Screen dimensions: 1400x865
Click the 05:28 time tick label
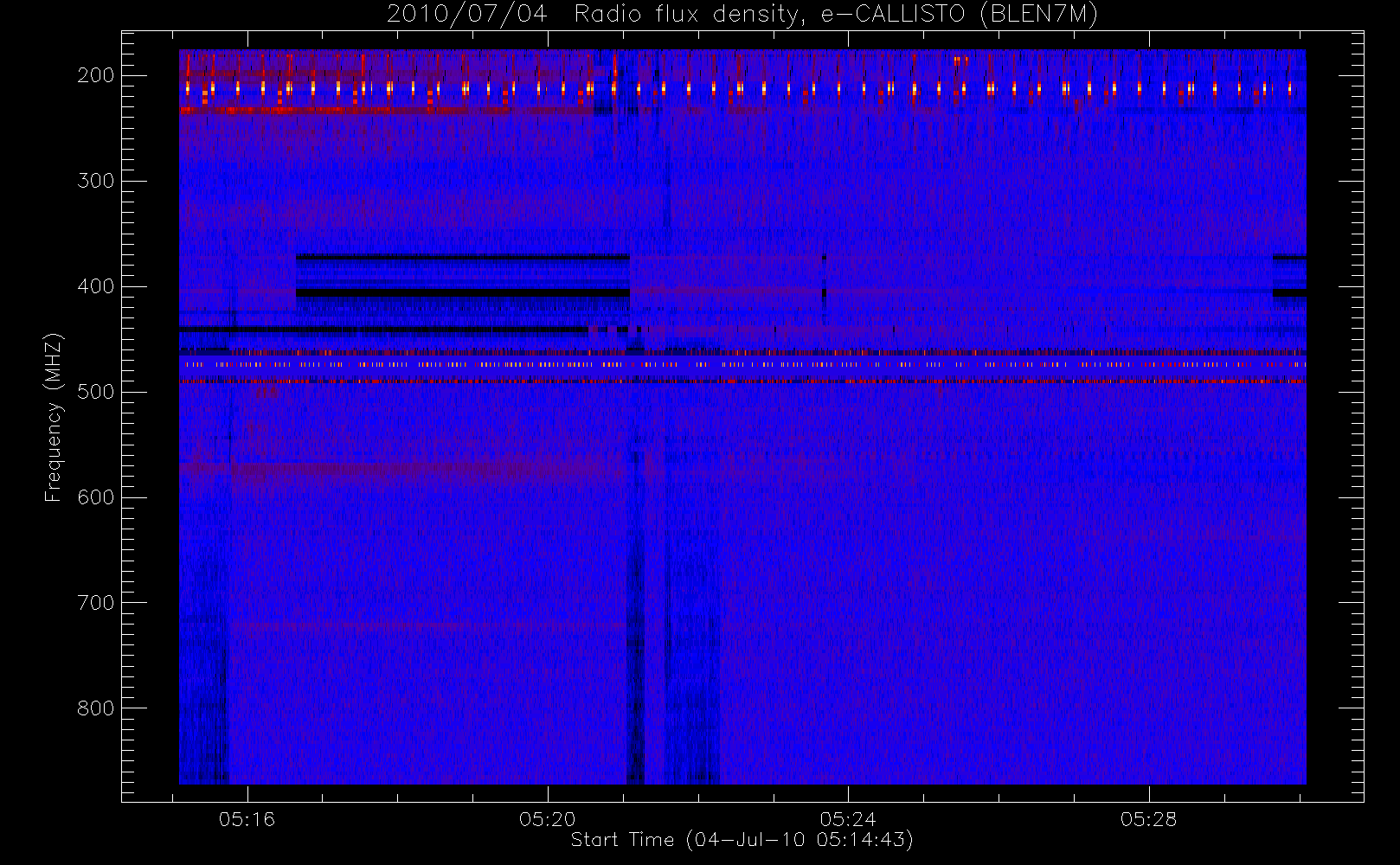pyautogui.click(x=1148, y=819)
